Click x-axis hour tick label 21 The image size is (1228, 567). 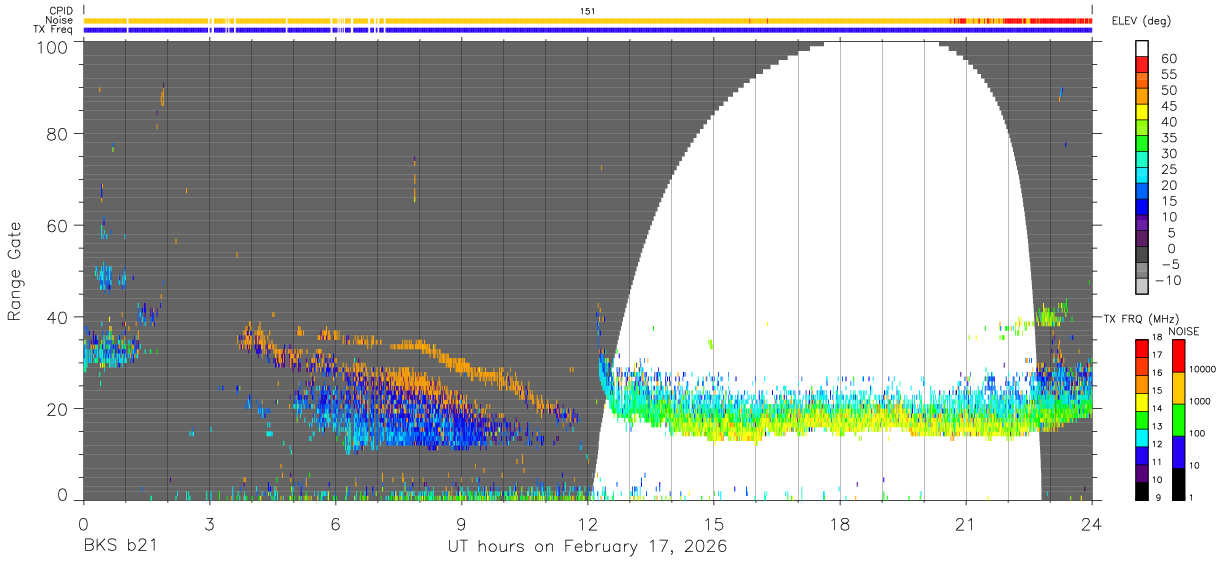[965, 523]
